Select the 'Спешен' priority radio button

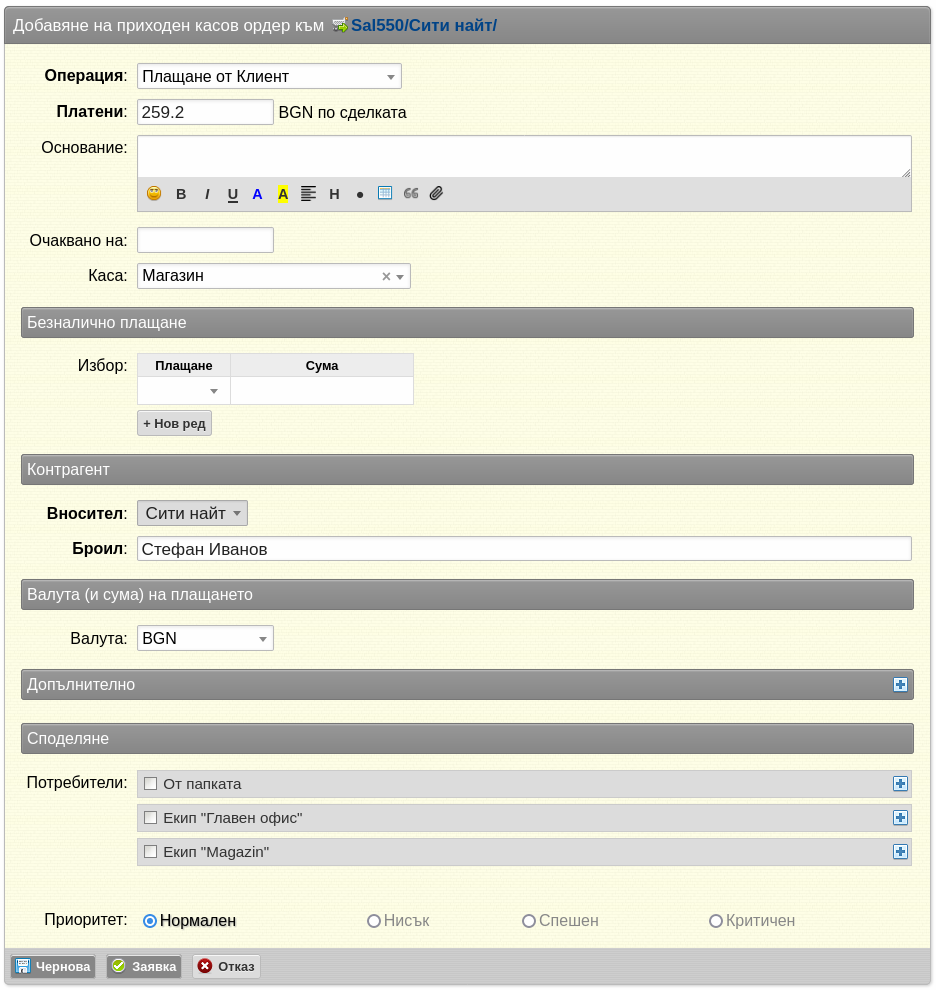coord(529,921)
